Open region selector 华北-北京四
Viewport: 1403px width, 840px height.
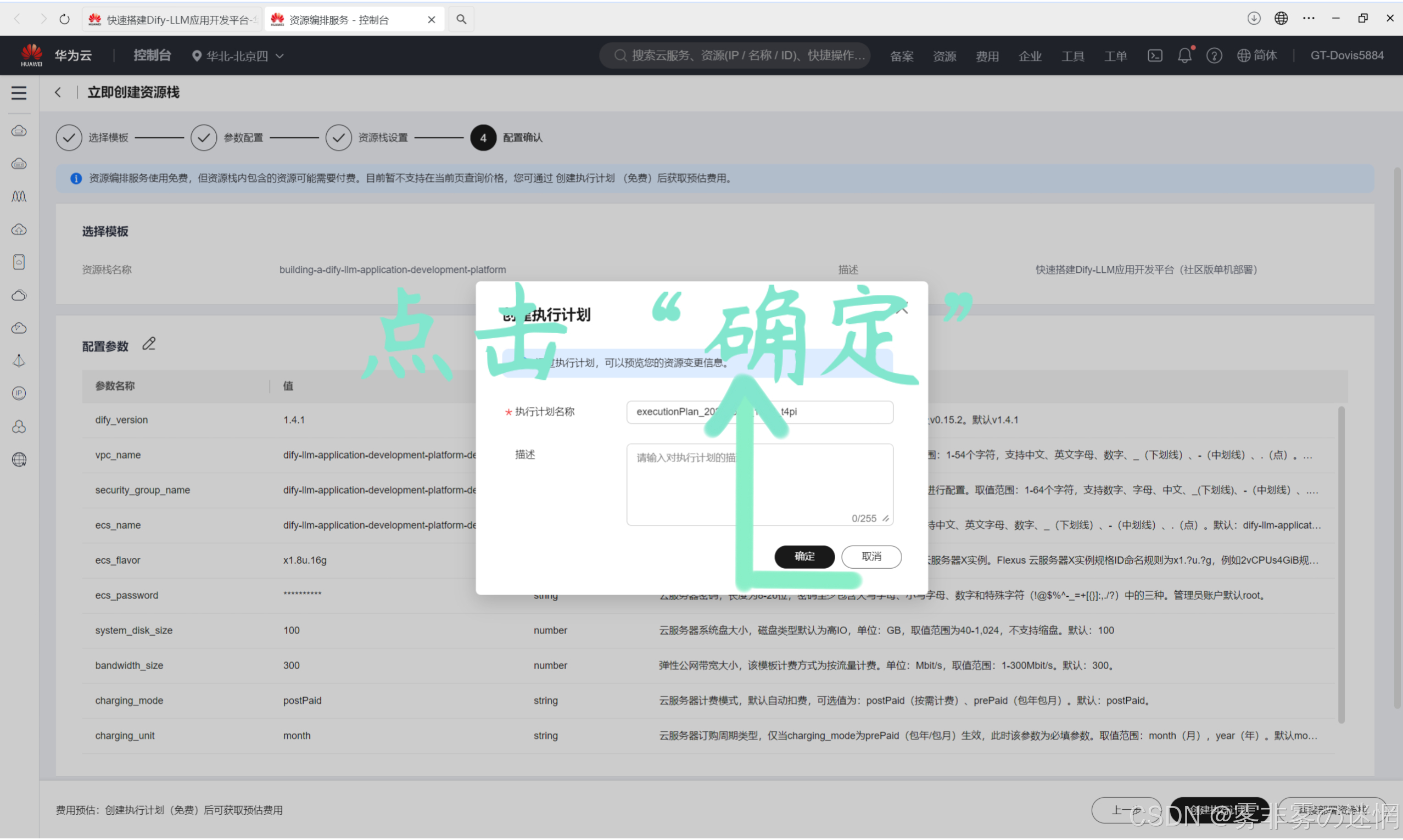[238, 55]
